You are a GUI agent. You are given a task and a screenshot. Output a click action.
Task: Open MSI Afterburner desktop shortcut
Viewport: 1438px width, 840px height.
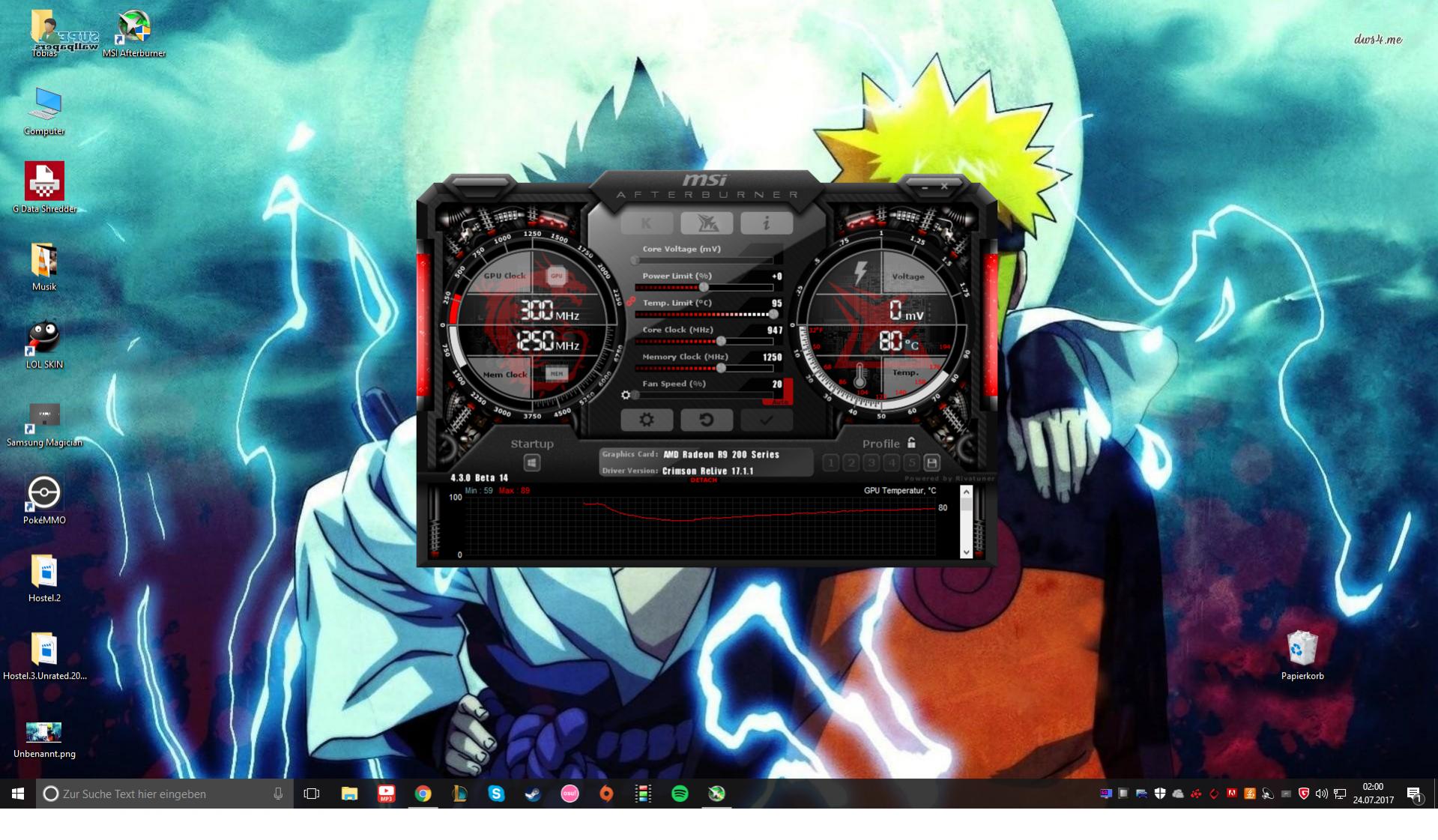point(134,34)
